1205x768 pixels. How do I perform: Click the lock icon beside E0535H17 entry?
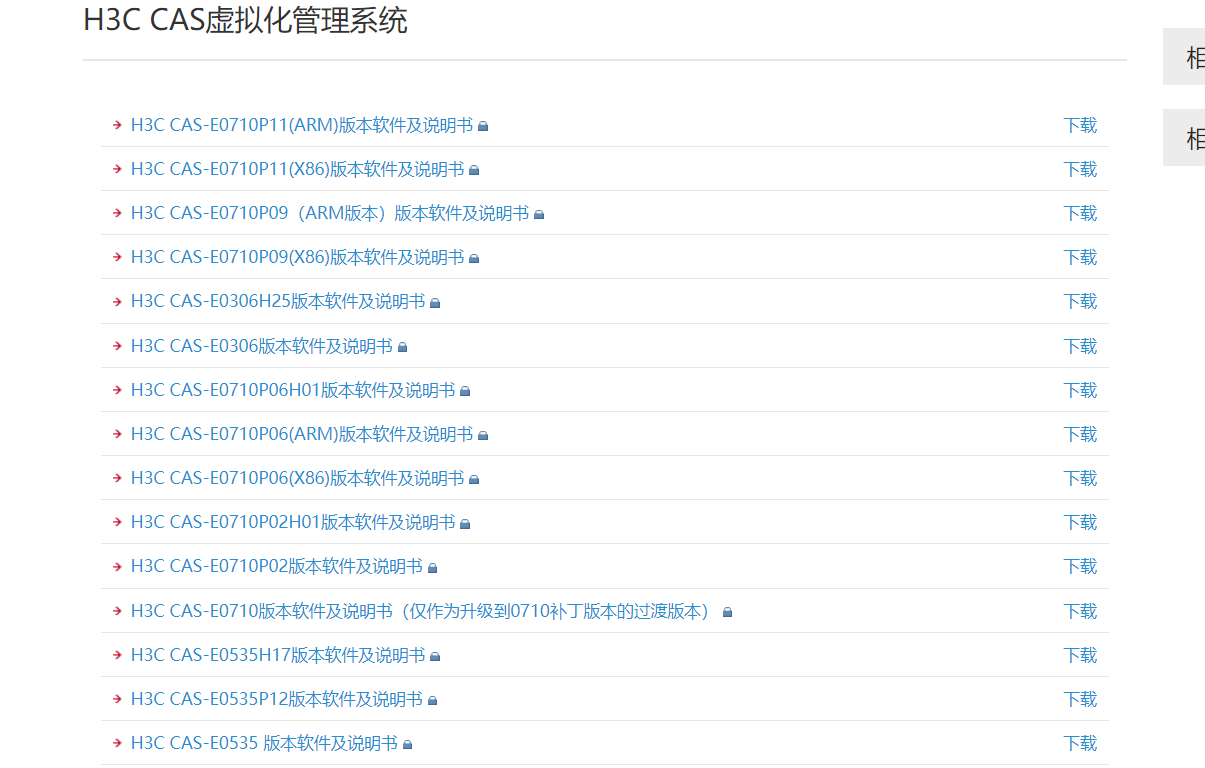[x=435, y=656]
